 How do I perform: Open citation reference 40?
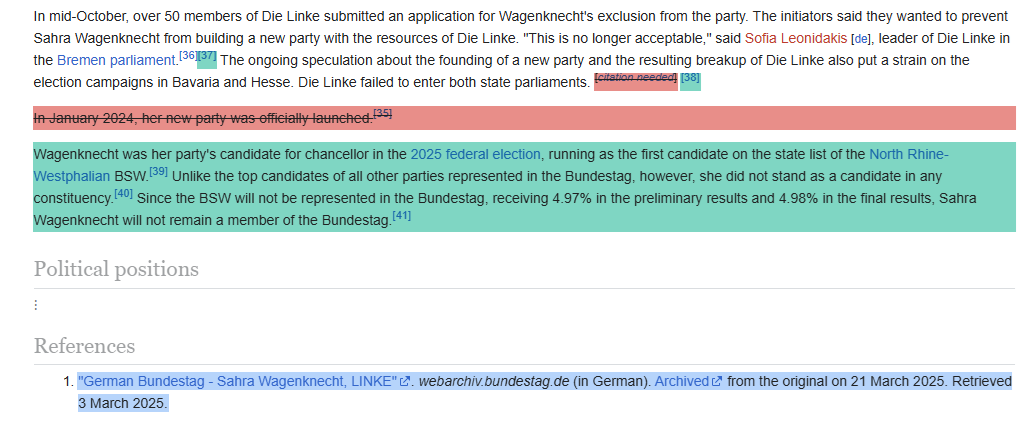[x=124, y=194]
